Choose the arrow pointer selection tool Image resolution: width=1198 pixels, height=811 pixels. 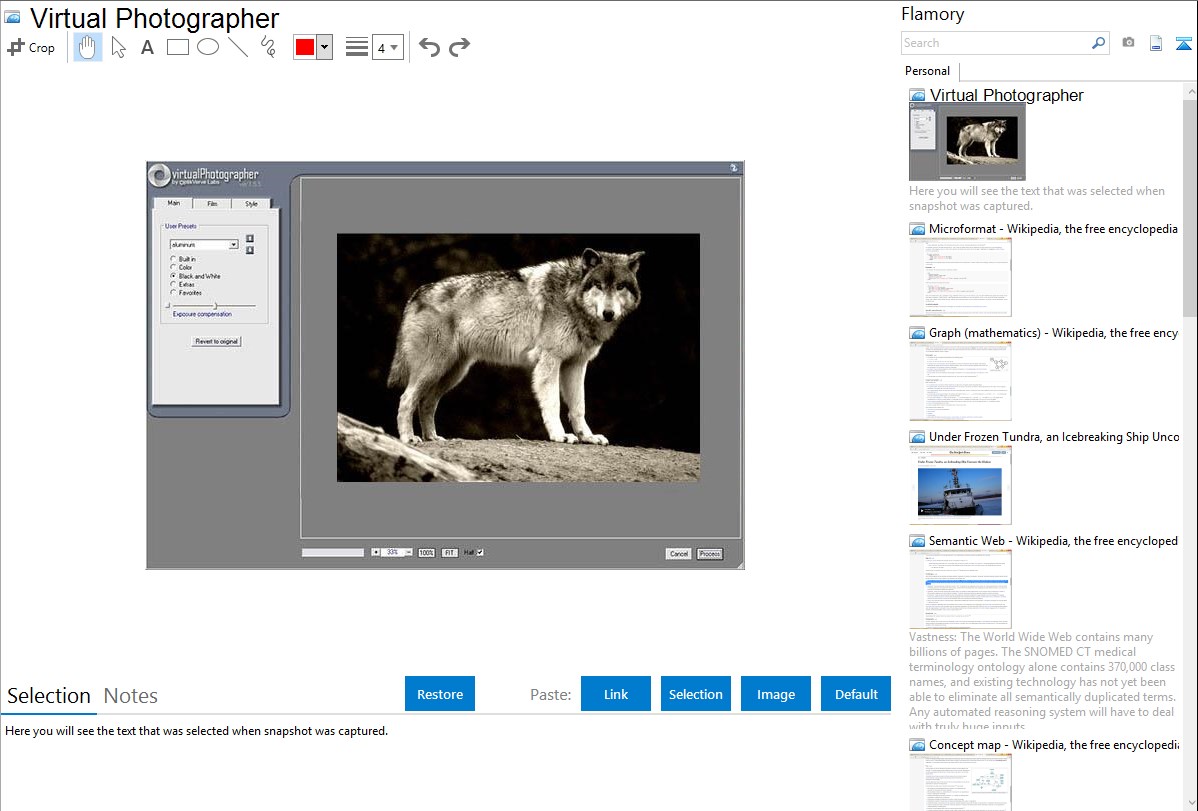(118, 47)
